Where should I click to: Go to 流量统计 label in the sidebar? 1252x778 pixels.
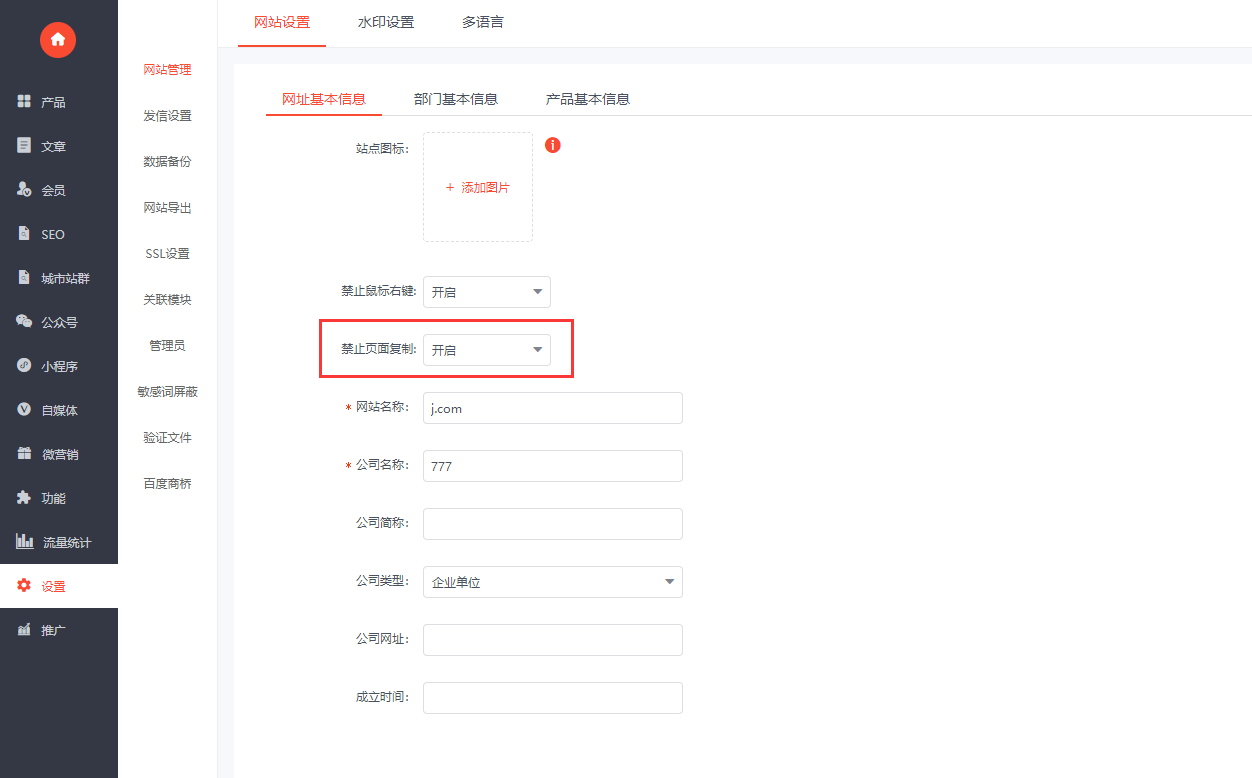tap(67, 542)
